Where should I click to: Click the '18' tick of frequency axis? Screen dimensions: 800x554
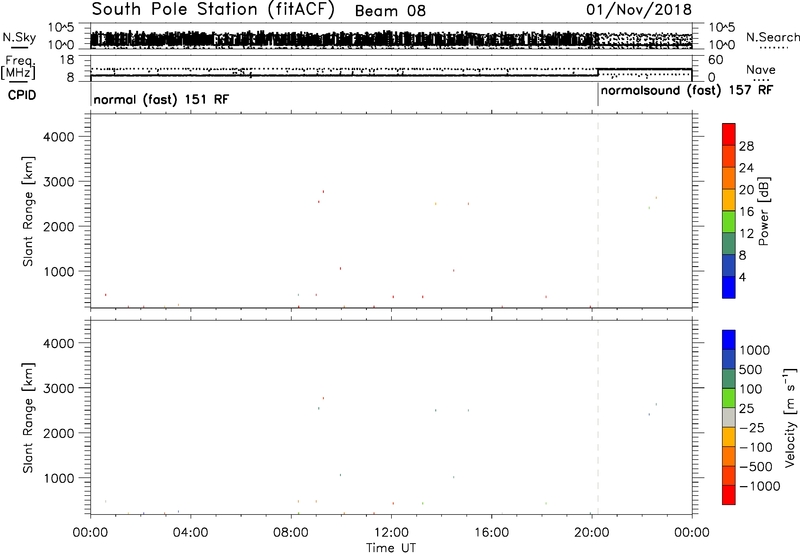coord(67,60)
